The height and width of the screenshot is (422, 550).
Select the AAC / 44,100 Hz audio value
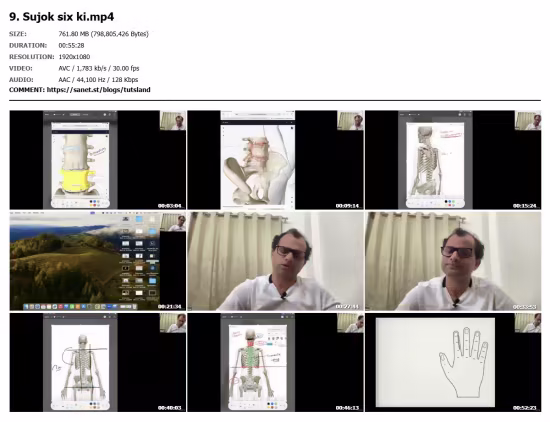[x=98, y=80]
